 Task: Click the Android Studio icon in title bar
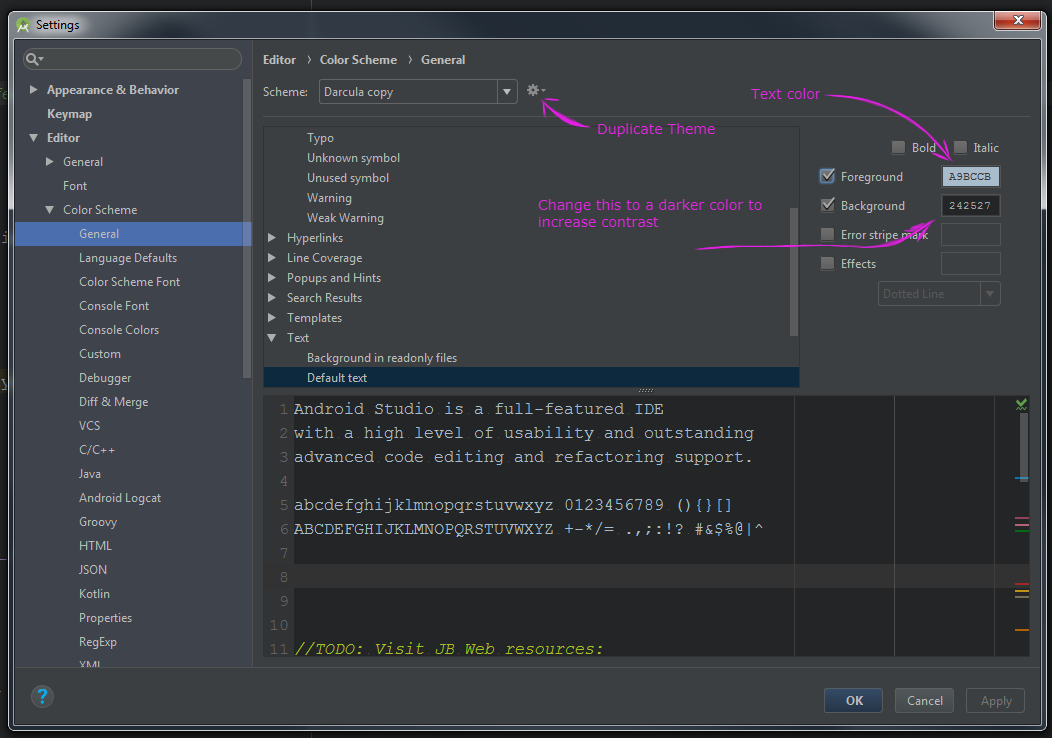click(23, 25)
